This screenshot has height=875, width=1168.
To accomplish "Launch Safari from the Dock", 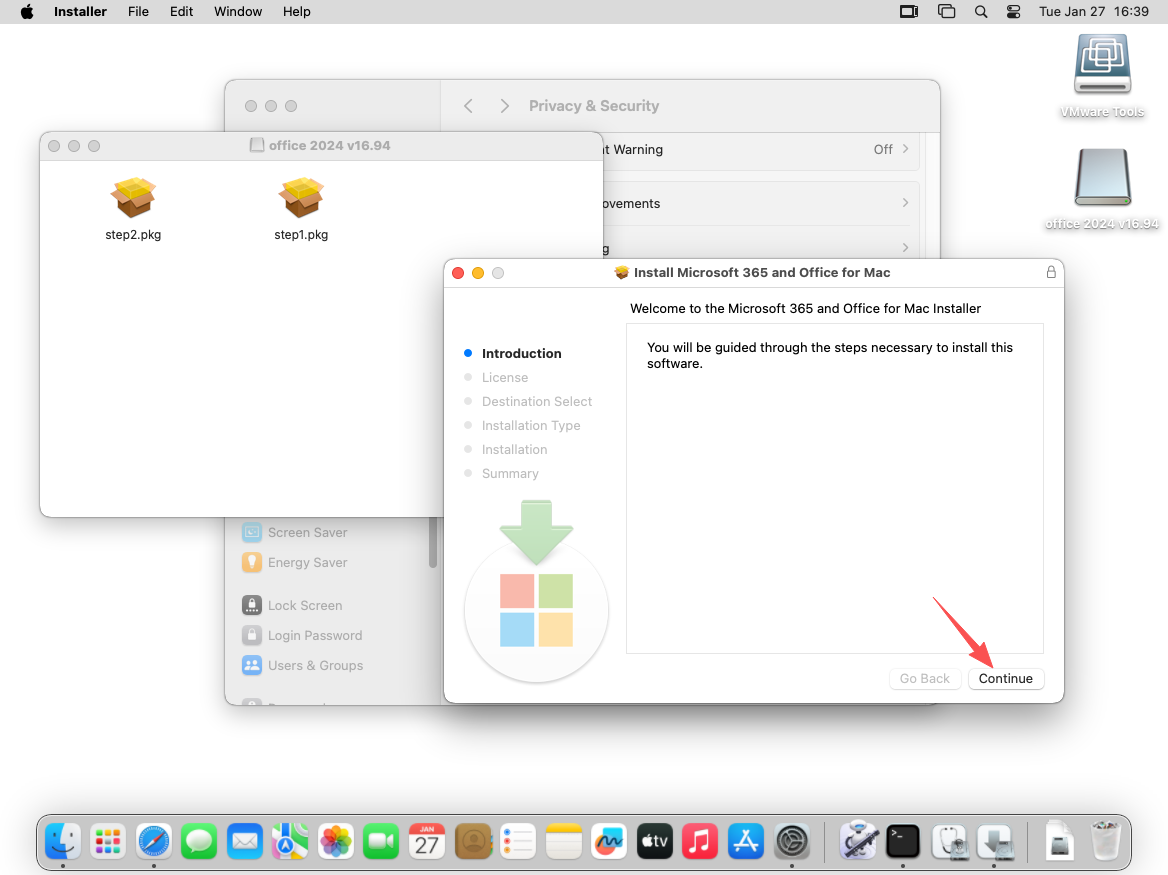I will click(154, 841).
